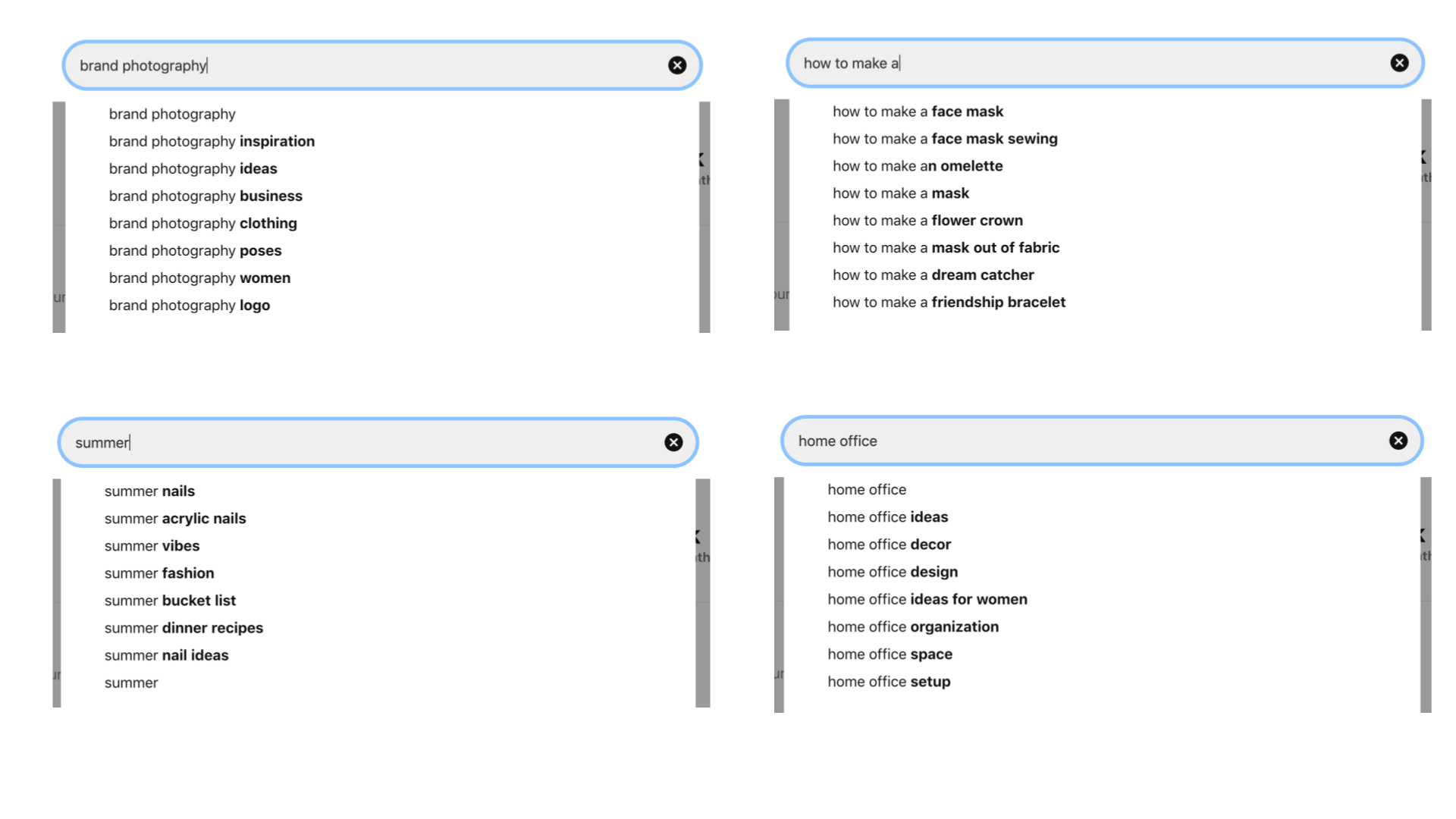Pick "brand photography logo" from suggestions

[189, 305]
